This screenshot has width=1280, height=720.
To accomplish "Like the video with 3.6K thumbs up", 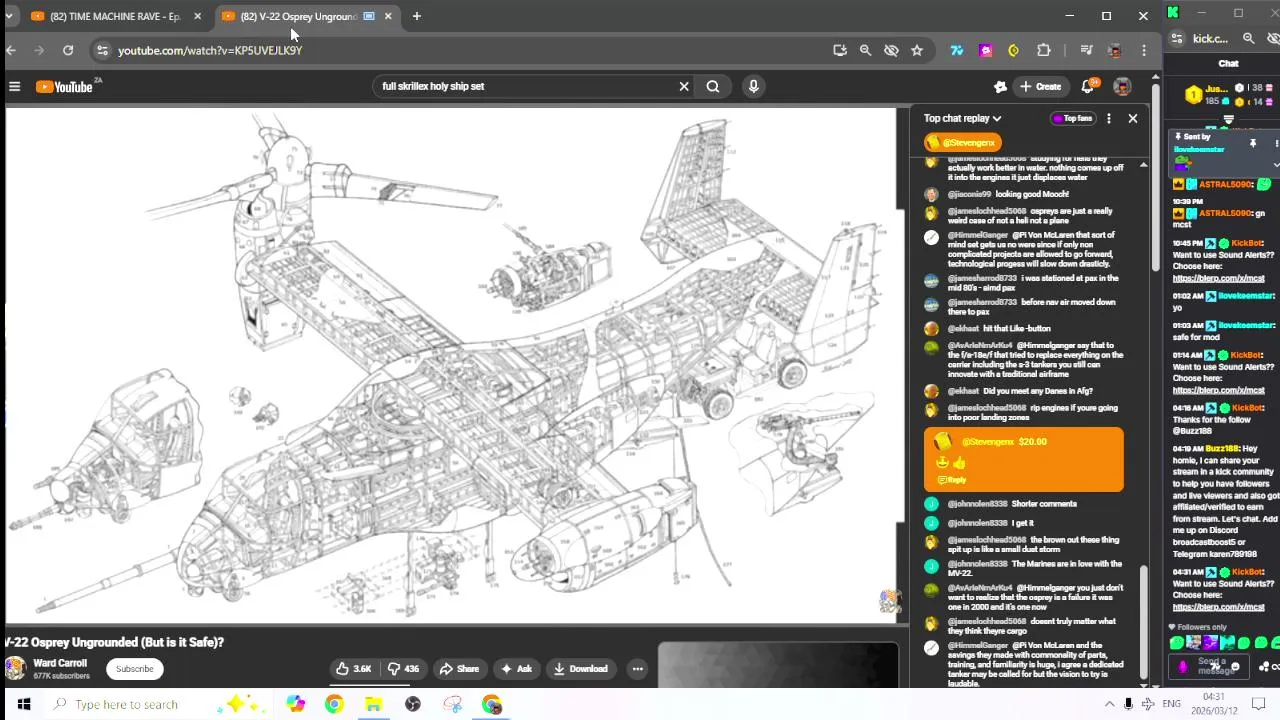I will point(353,669).
